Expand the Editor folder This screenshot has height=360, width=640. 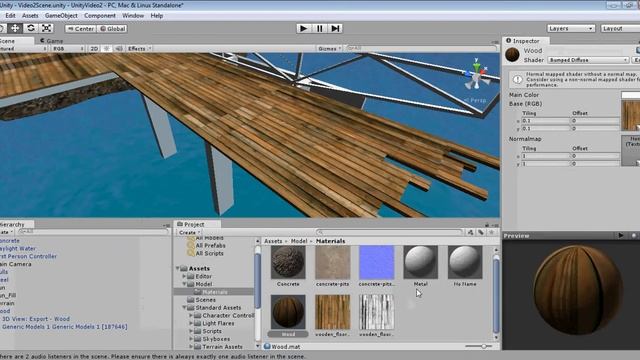(x=184, y=276)
